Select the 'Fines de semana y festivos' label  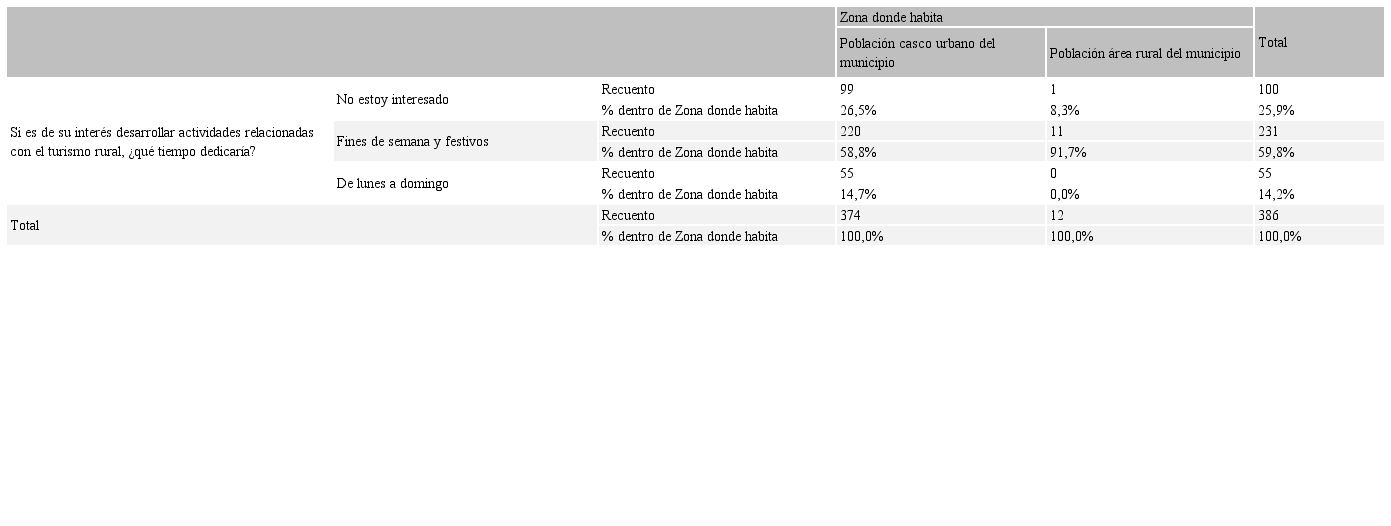click(412, 141)
